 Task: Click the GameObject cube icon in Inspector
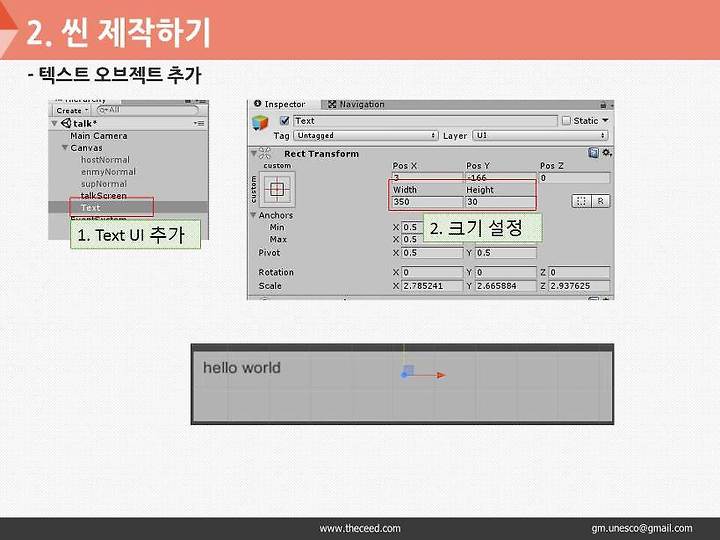click(x=260, y=123)
